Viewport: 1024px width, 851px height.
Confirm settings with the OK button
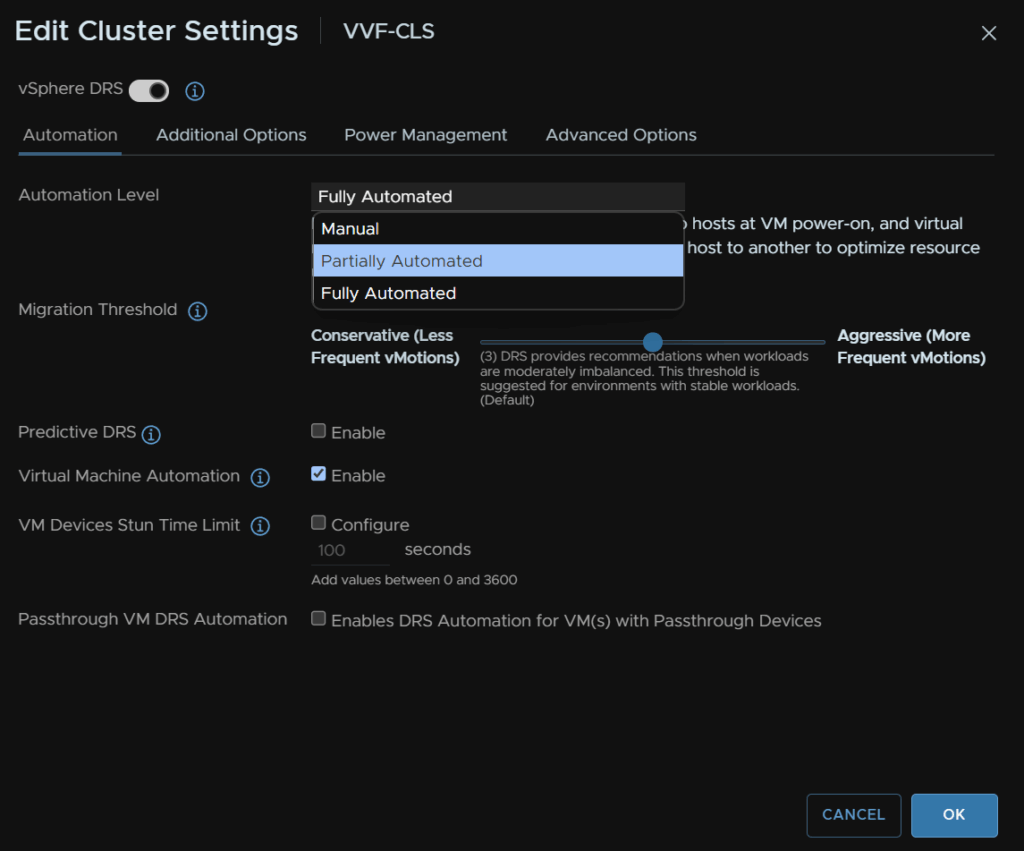point(953,815)
